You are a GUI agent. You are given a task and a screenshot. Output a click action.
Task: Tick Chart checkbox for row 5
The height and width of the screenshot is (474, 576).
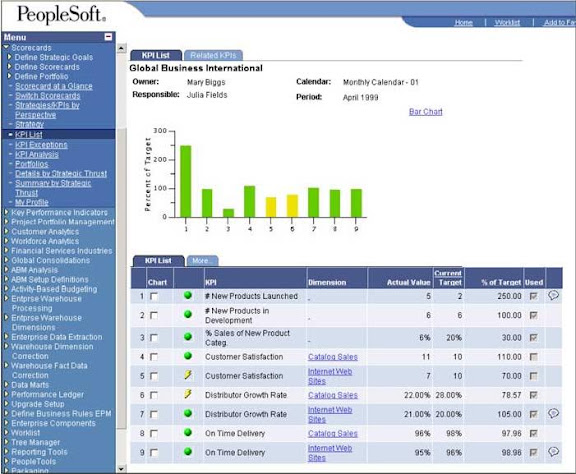154,376
